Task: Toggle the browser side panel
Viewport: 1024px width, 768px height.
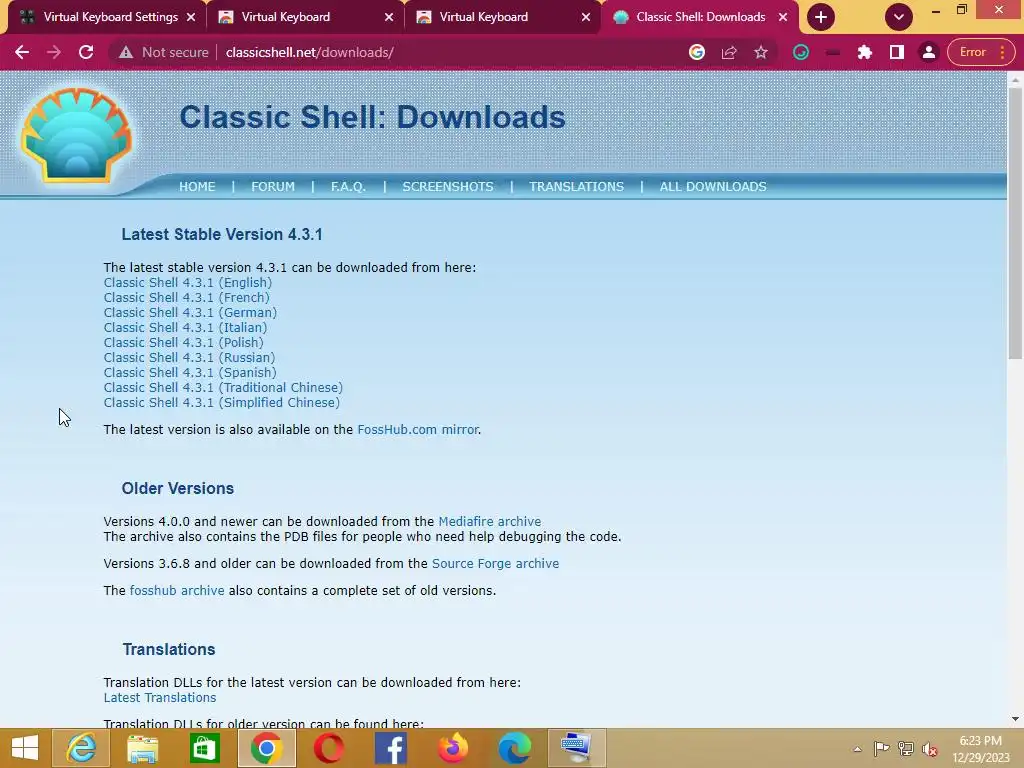Action: (x=897, y=52)
